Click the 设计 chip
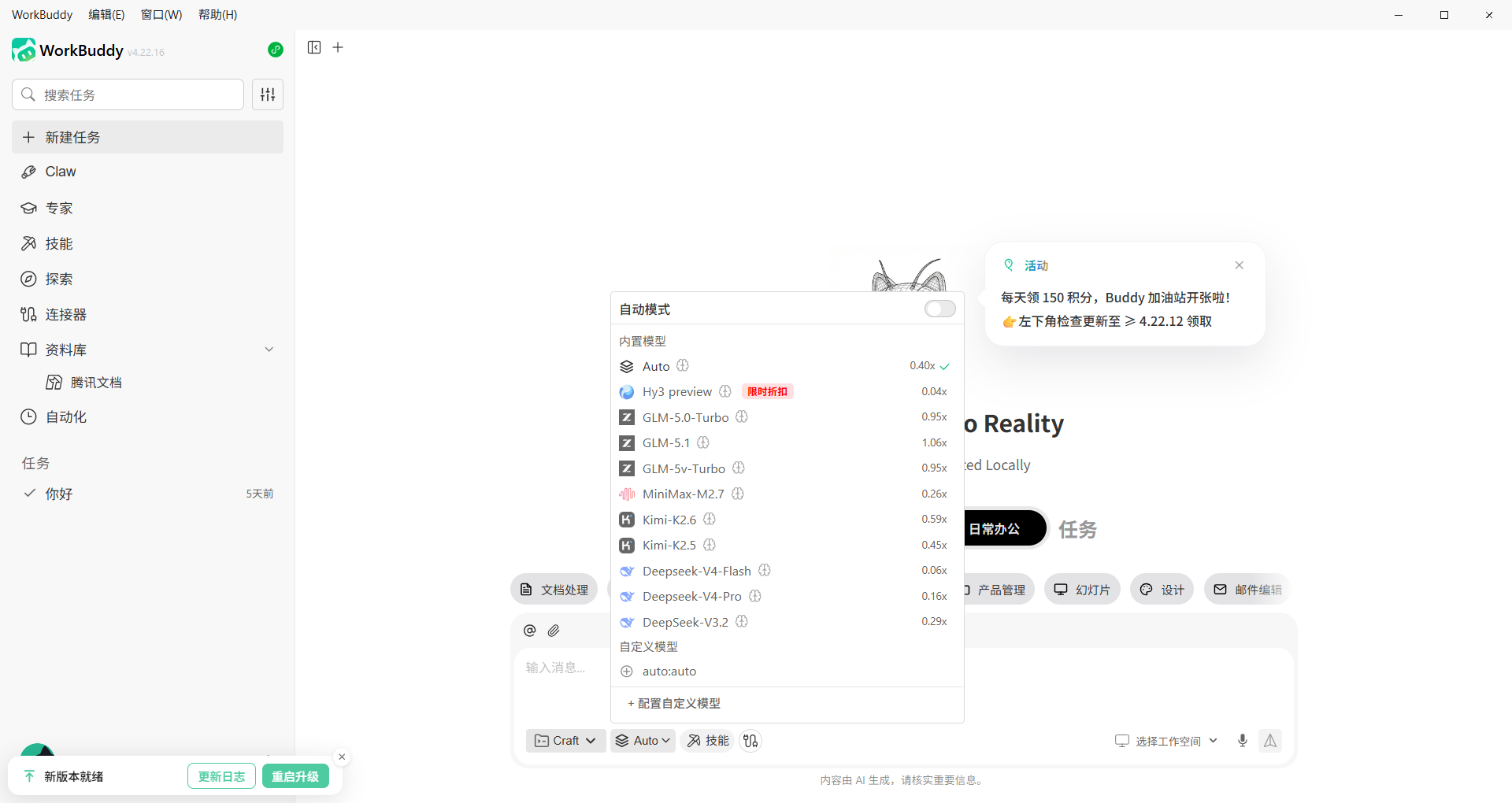This screenshot has height=803, width=1512. coord(1162,590)
